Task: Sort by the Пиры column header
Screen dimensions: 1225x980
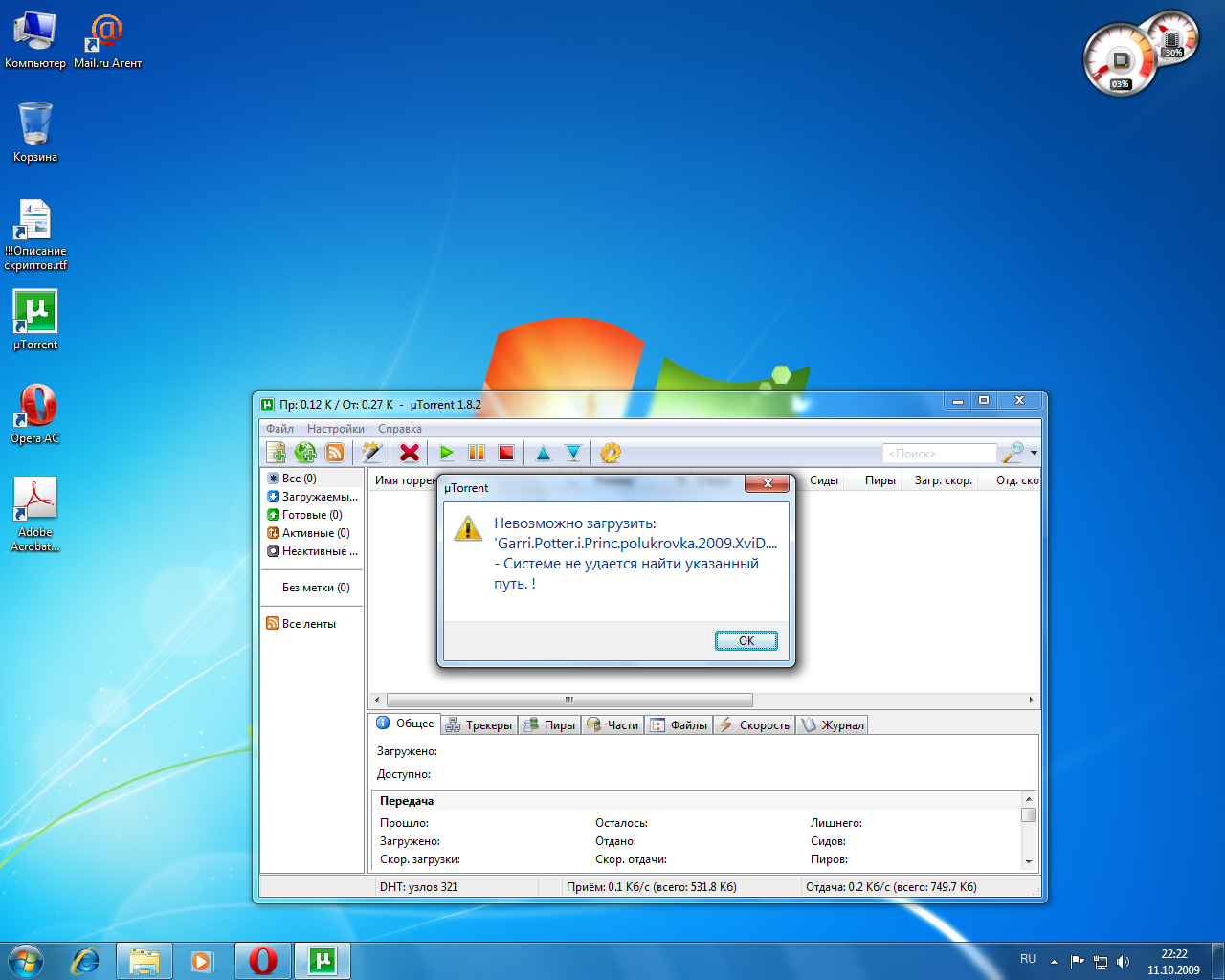Action: [x=880, y=480]
